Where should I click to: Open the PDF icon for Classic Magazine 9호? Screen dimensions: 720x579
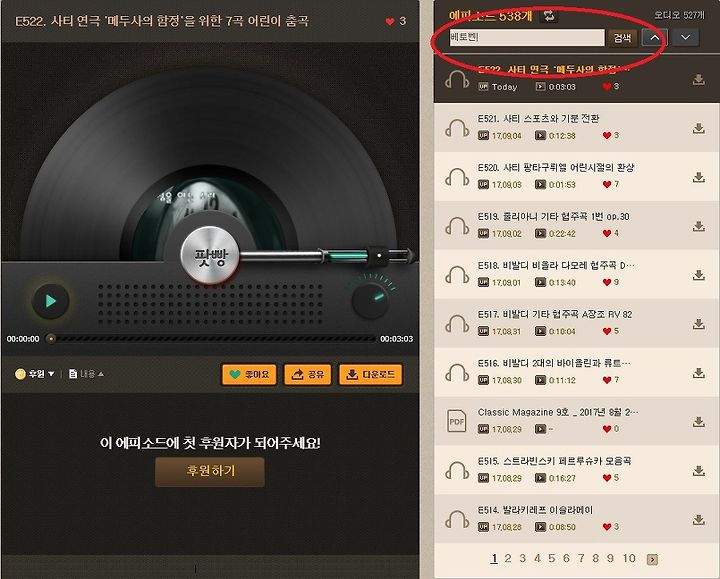[x=457, y=421]
